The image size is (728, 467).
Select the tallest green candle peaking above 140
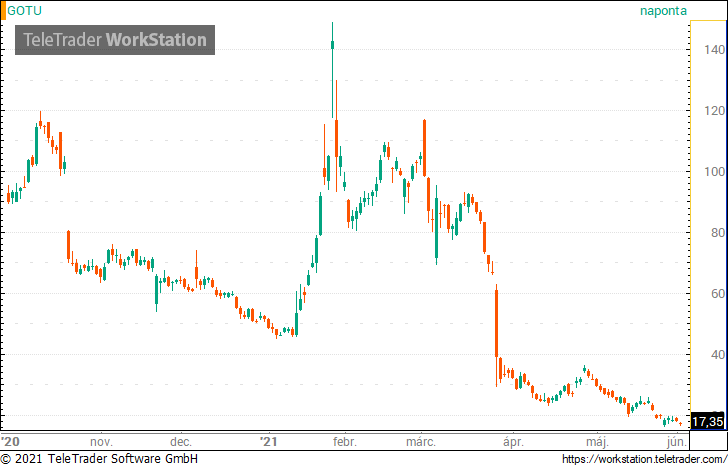click(332, 70)
